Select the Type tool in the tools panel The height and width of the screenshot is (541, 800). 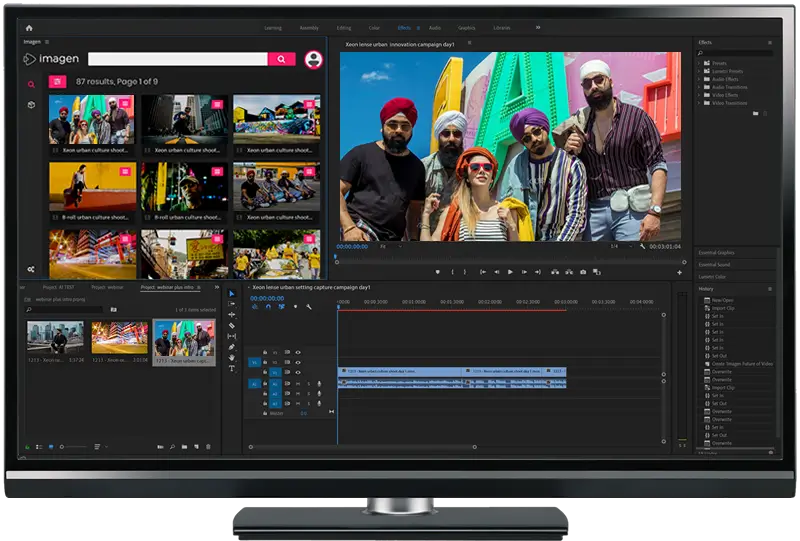232,368
